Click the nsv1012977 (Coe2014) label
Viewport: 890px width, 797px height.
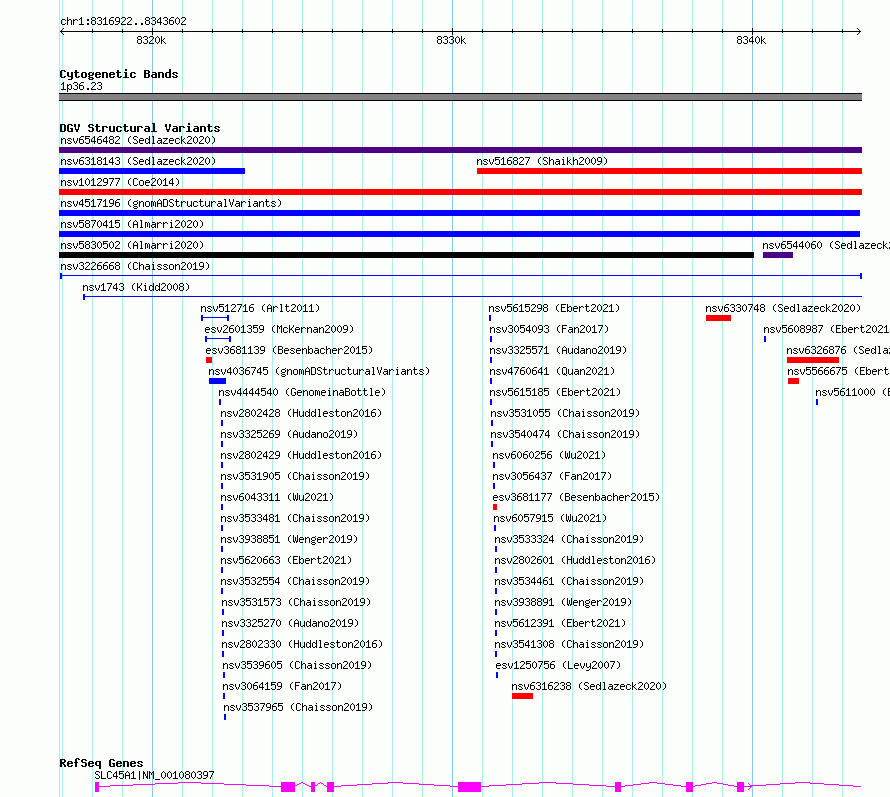pyautogui.click(x=120, y=182)
